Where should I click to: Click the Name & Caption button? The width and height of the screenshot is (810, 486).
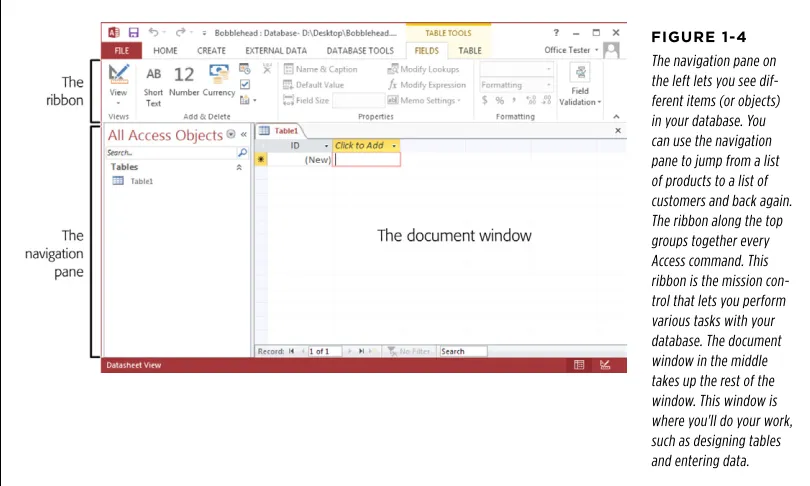[320, 69]
